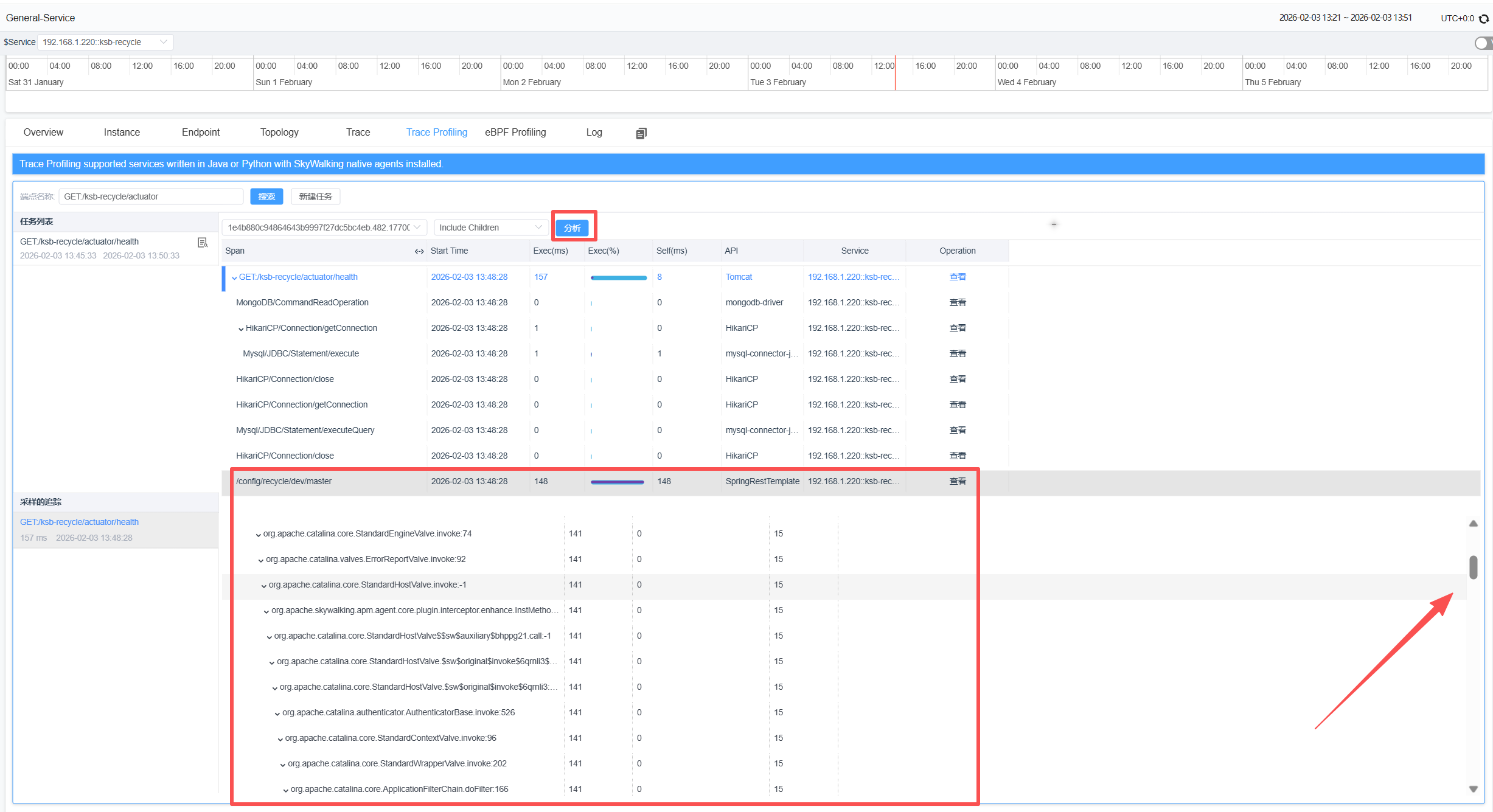Collapse the HikariCP/Connection/getConnection parent span
Image resolution: width=1493 pixels, height=812 pixels.
241,328
